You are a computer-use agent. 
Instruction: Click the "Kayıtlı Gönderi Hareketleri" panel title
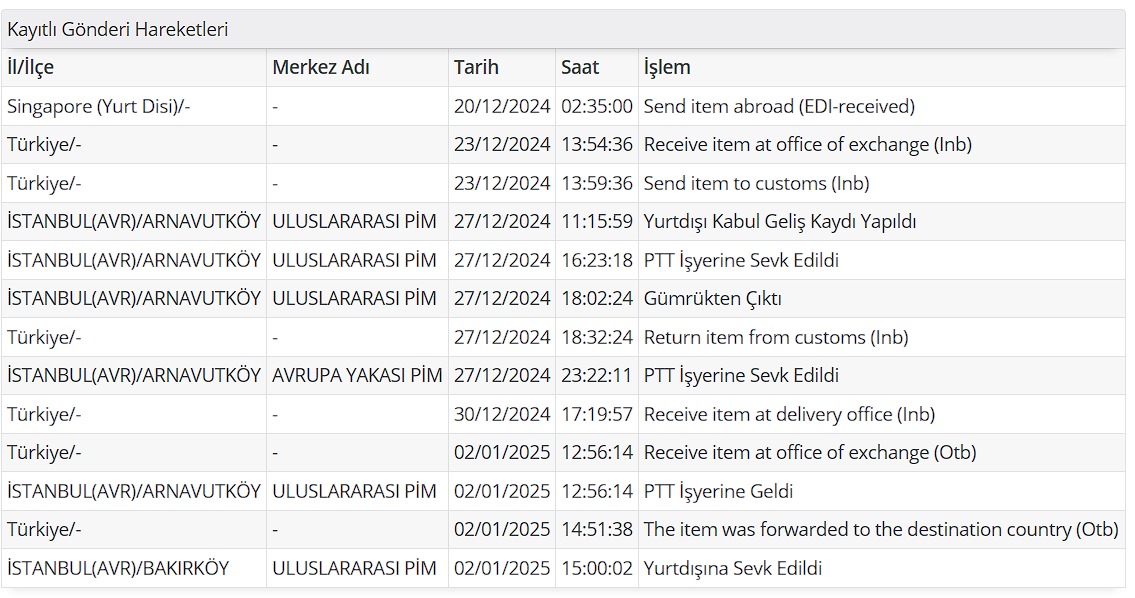click(118, 30)
